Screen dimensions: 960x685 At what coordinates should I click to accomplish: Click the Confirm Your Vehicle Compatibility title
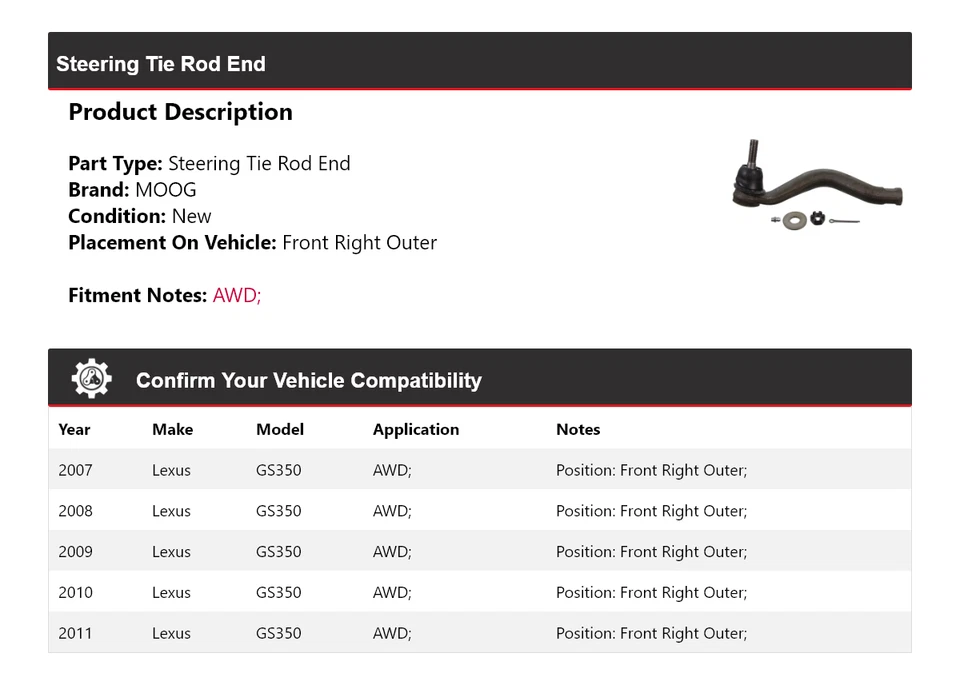[x=308, y=380]
